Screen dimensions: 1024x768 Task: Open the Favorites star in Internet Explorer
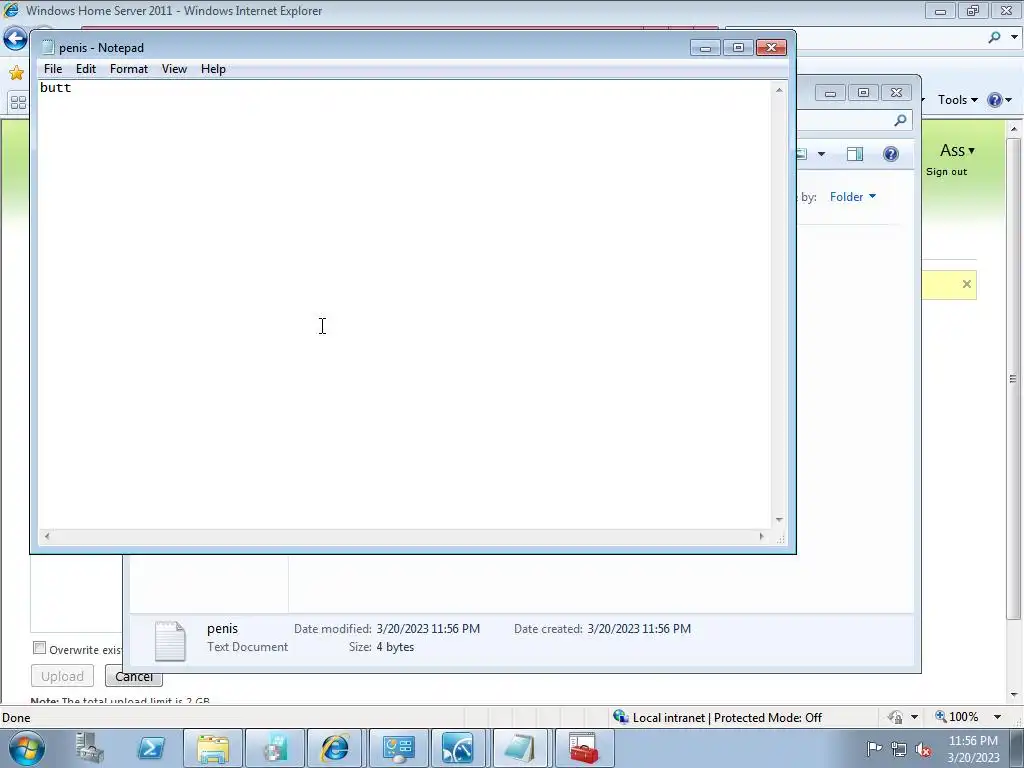pos(16,72)
